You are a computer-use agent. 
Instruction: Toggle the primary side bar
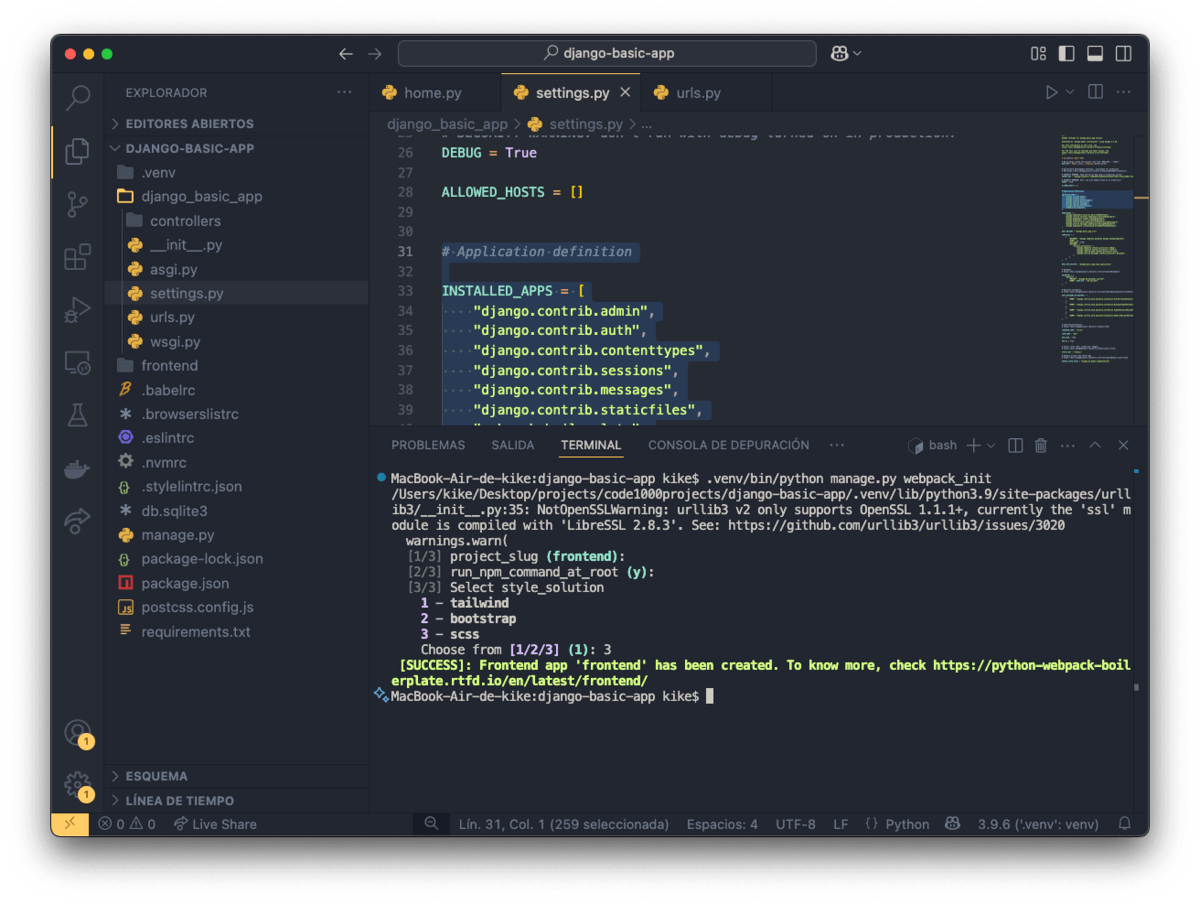[x=1067, y=53]
